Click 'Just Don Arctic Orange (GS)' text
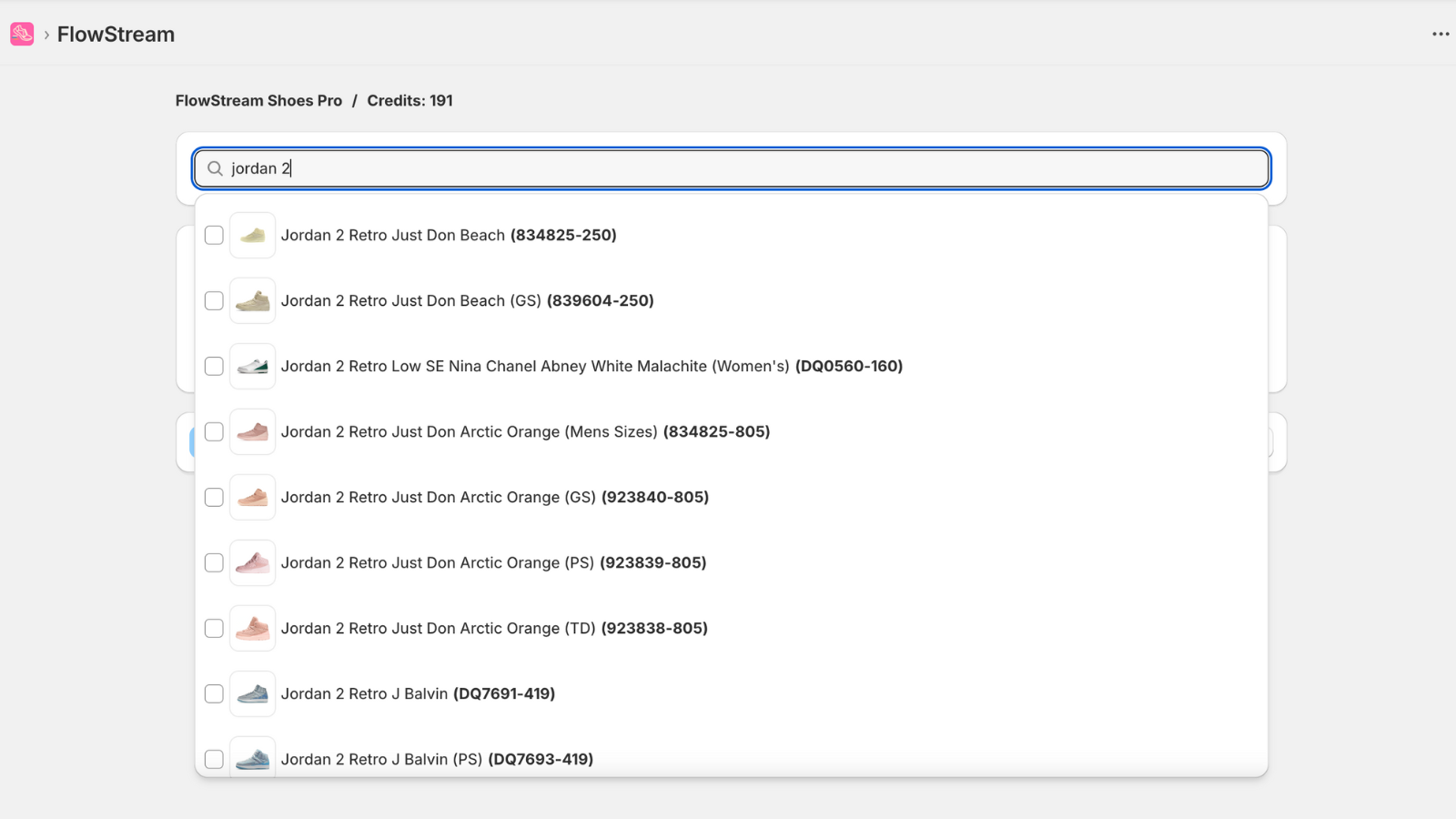Image resolution: width=1456 pixels, height=819 pixels. coord(493,497)
